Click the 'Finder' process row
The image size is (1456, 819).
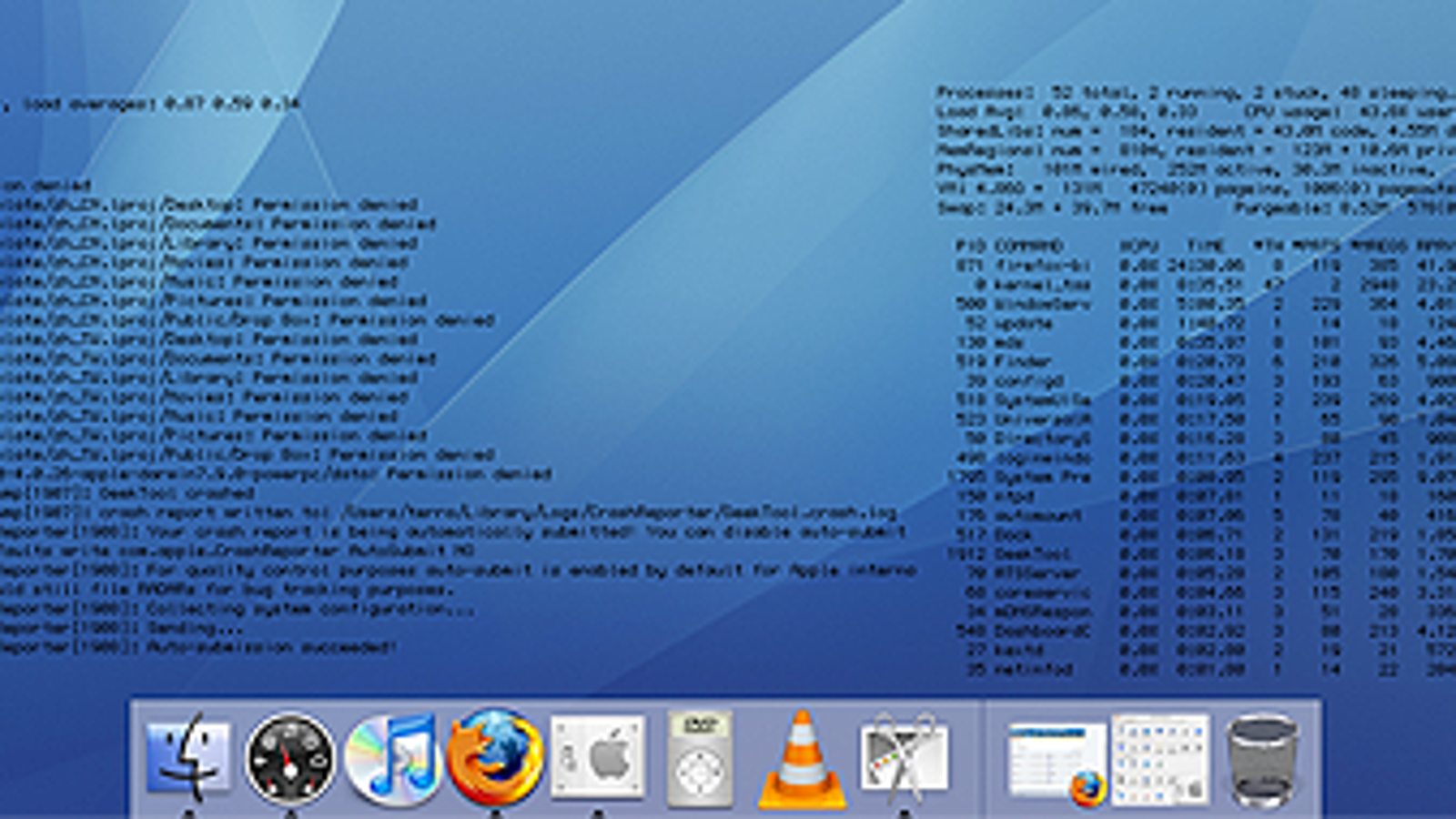(x=1207, y=361)
